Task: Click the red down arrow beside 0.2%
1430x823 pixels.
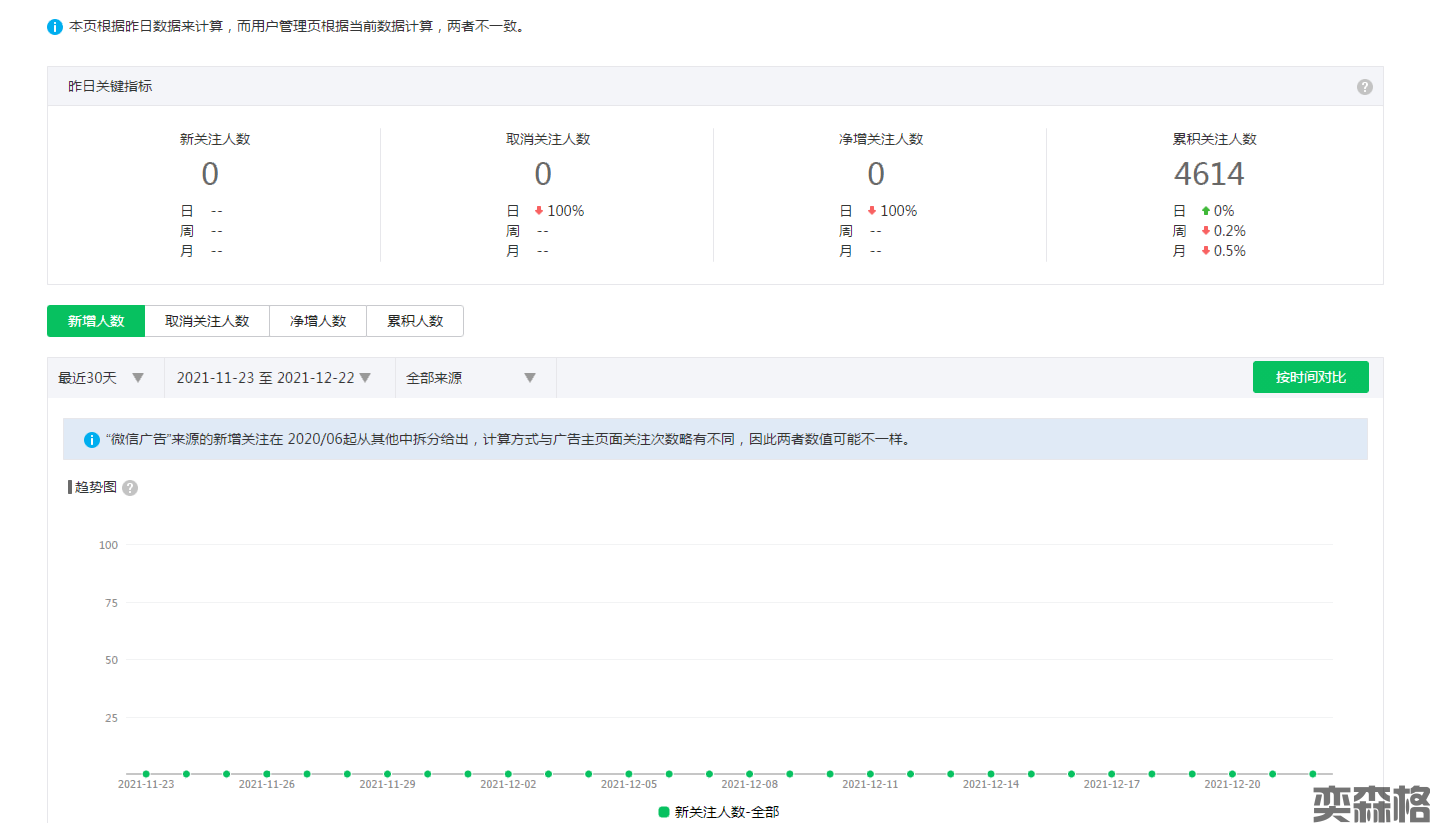Action: 1205,231
